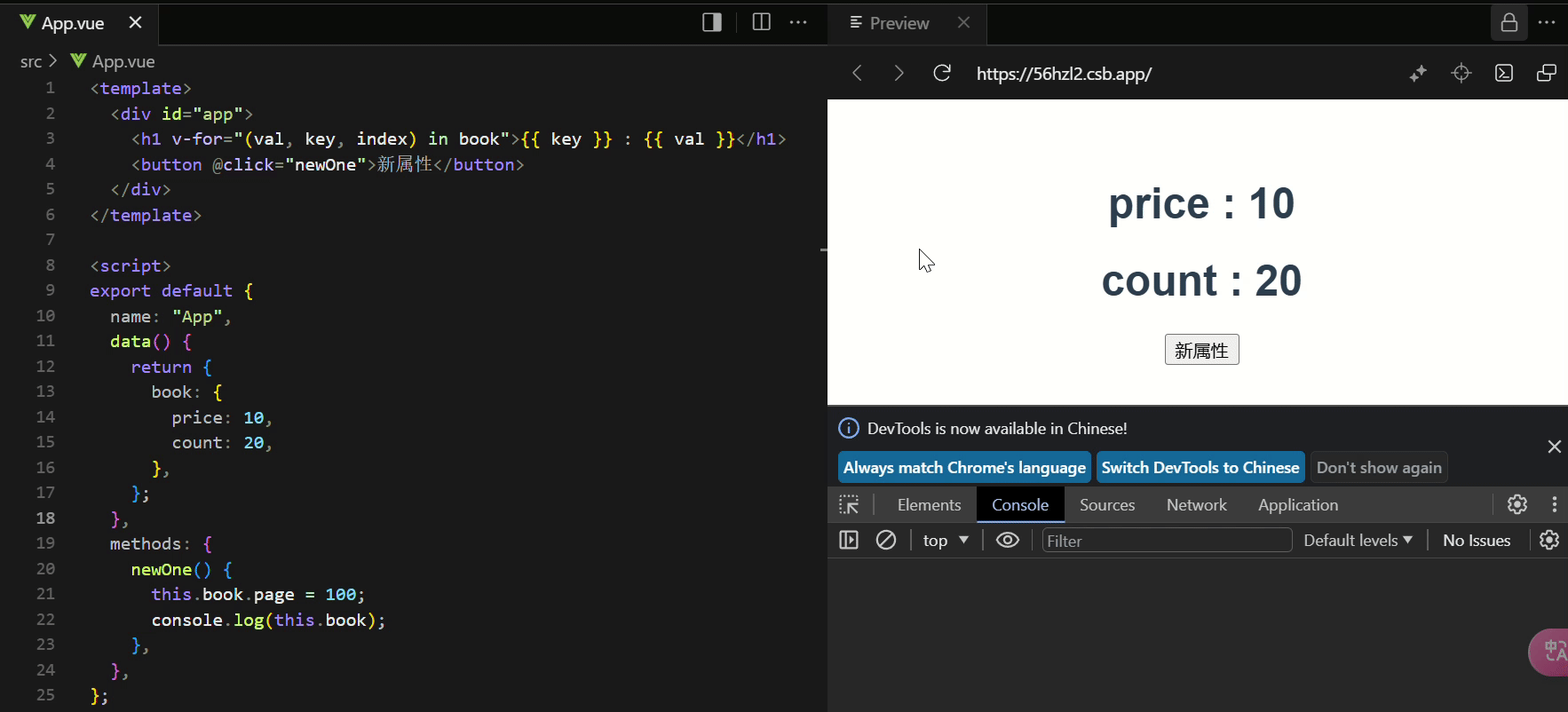The image size is (1568, 712).
Task: Click the translate floating badge
Action: pyautogui.click(x=1550, y=652)
